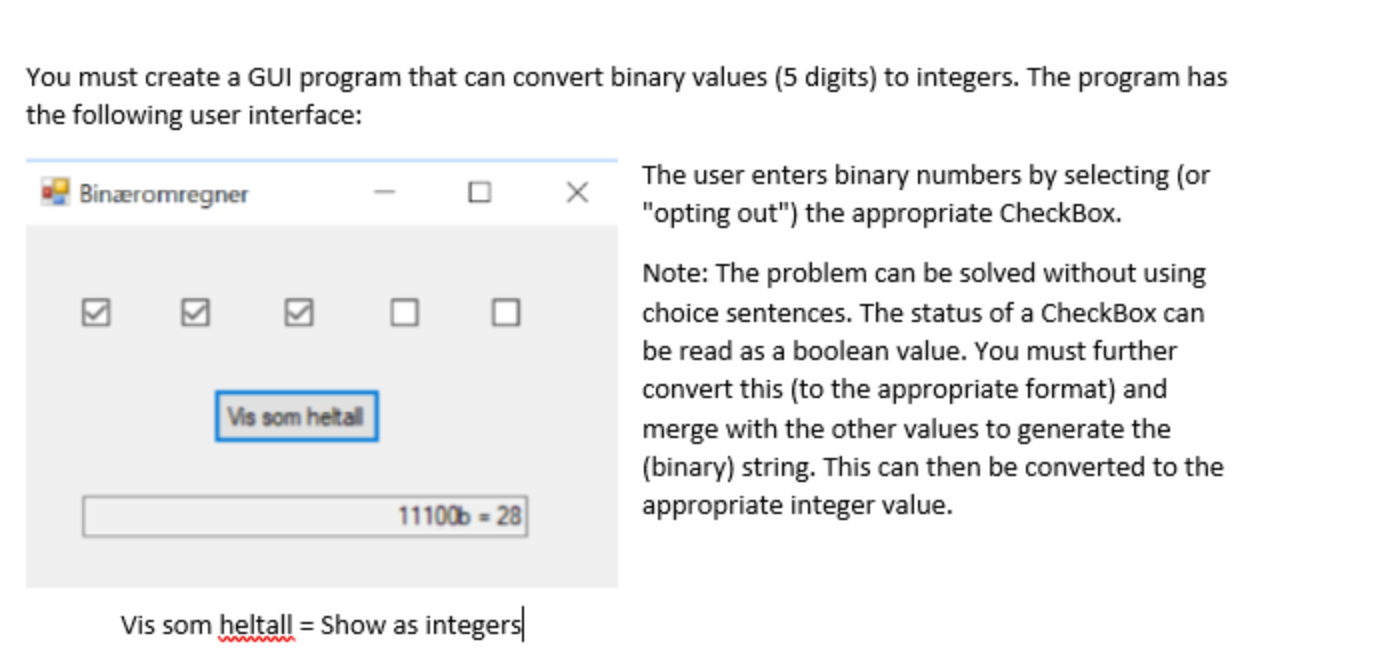Click the Binæromregner application icon

coord(54,192)
